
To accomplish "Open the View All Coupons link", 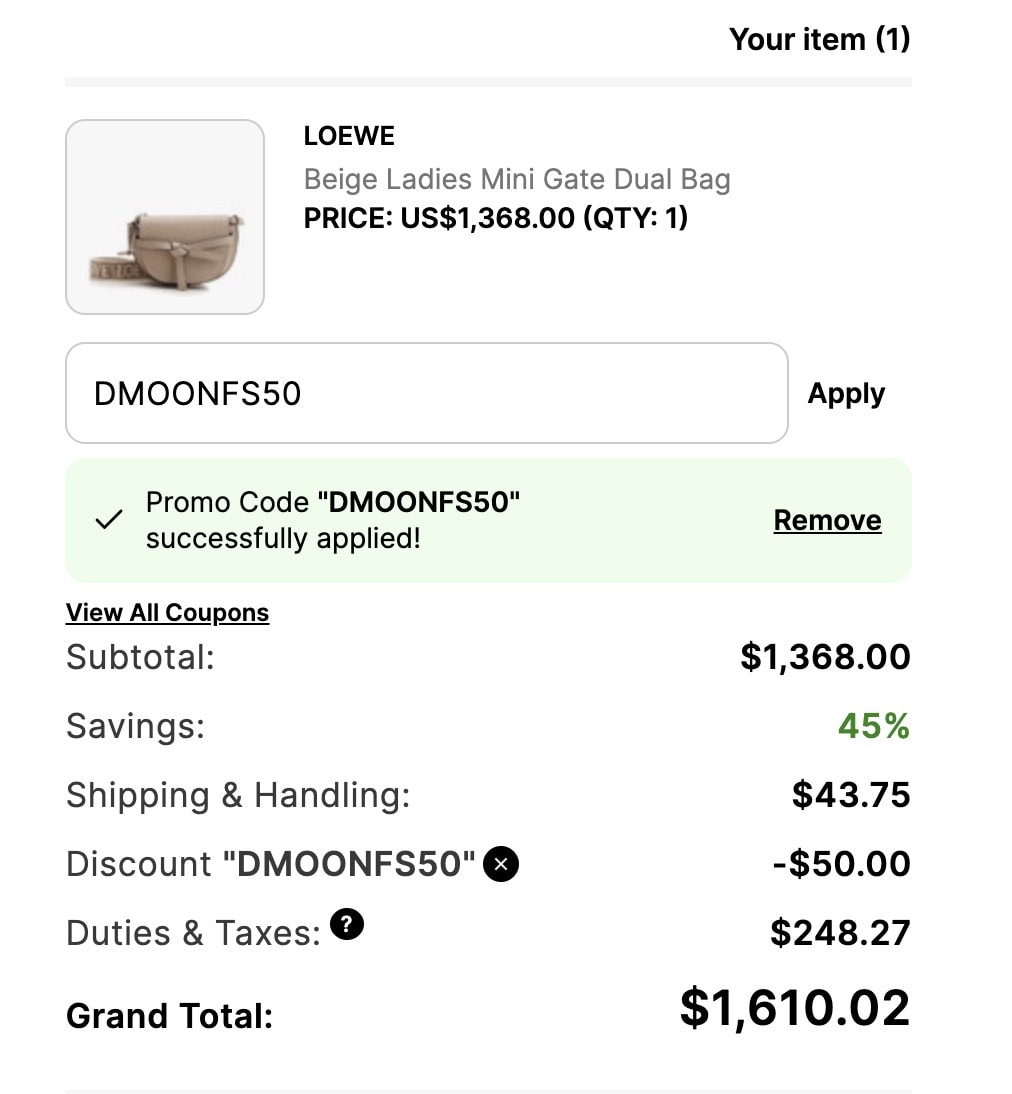I will 168,613.
